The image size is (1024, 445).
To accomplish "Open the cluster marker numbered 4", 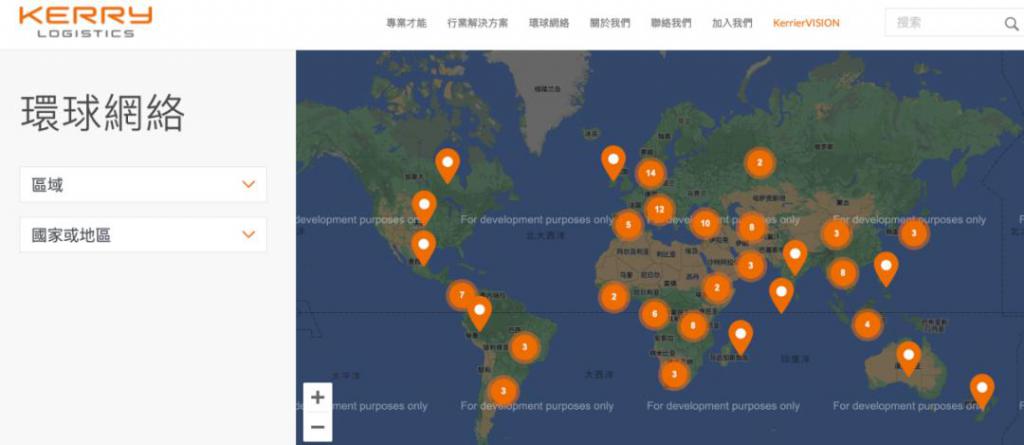I will tap(867, 324).
